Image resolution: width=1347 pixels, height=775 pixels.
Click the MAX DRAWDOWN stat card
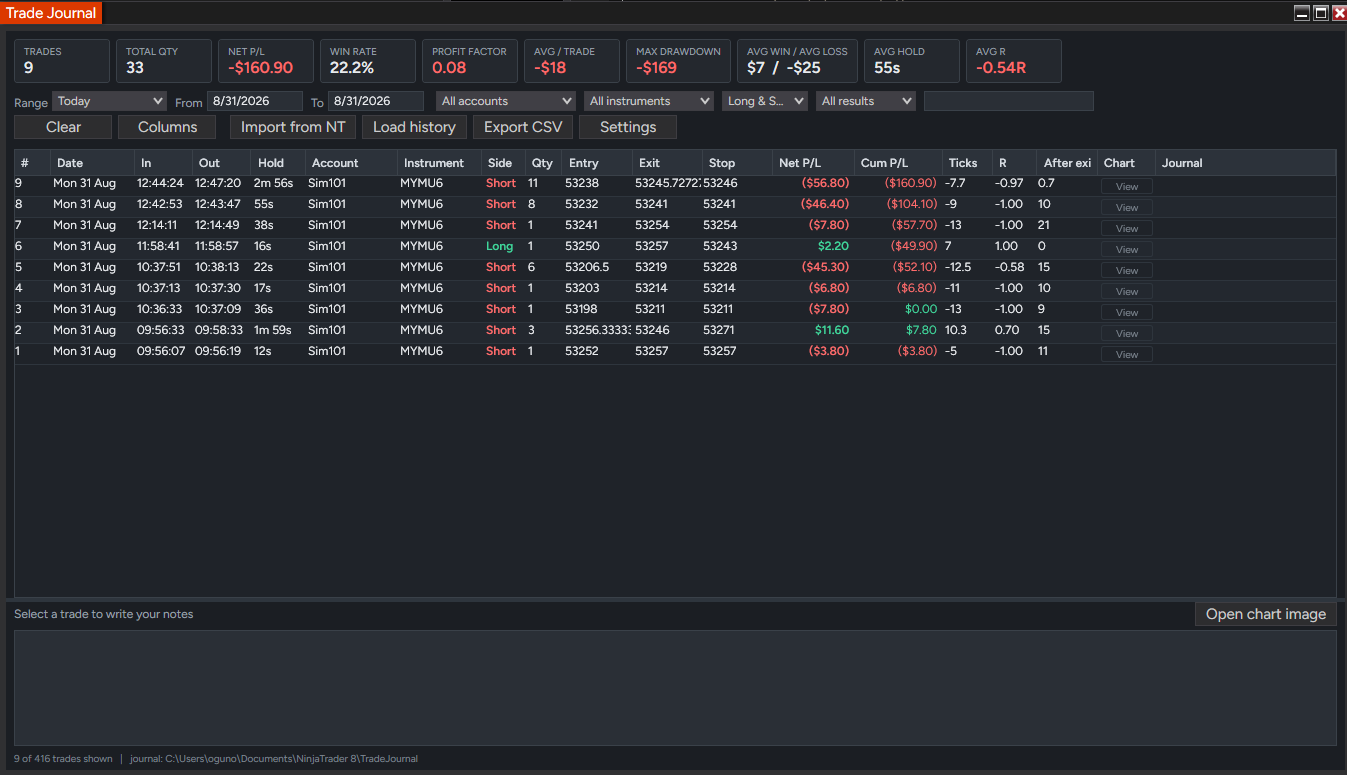678,61
